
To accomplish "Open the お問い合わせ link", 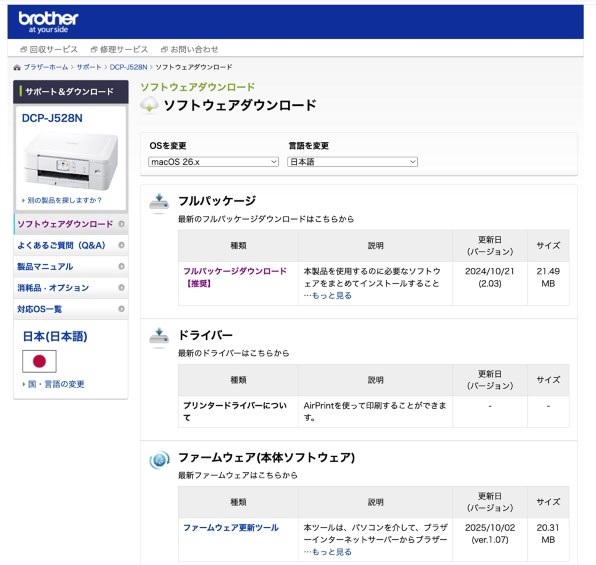I will [190, 49].
